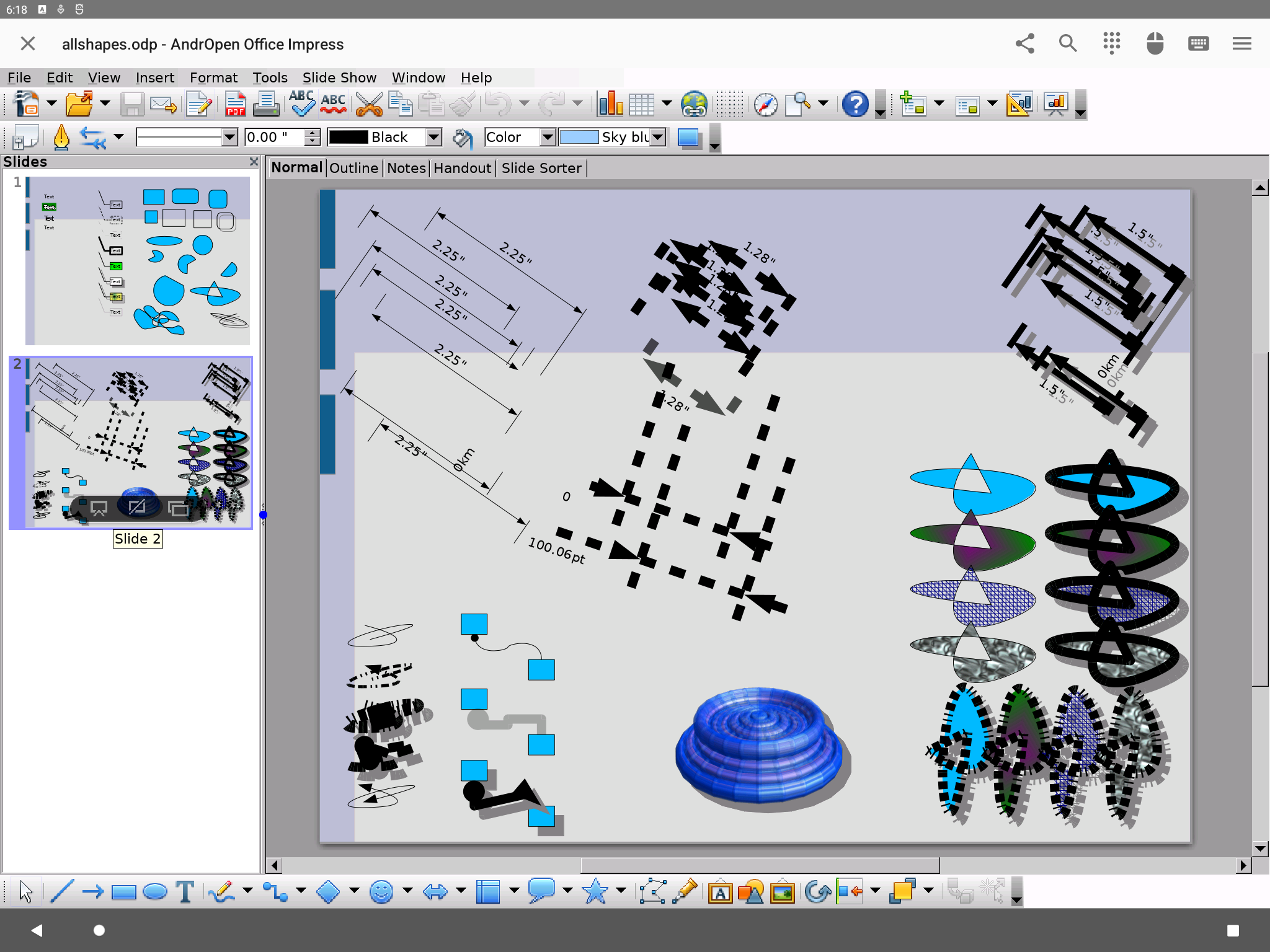Select the Rectangle tool
This screenshot has height=952, width=1270.
coord(123,892)
